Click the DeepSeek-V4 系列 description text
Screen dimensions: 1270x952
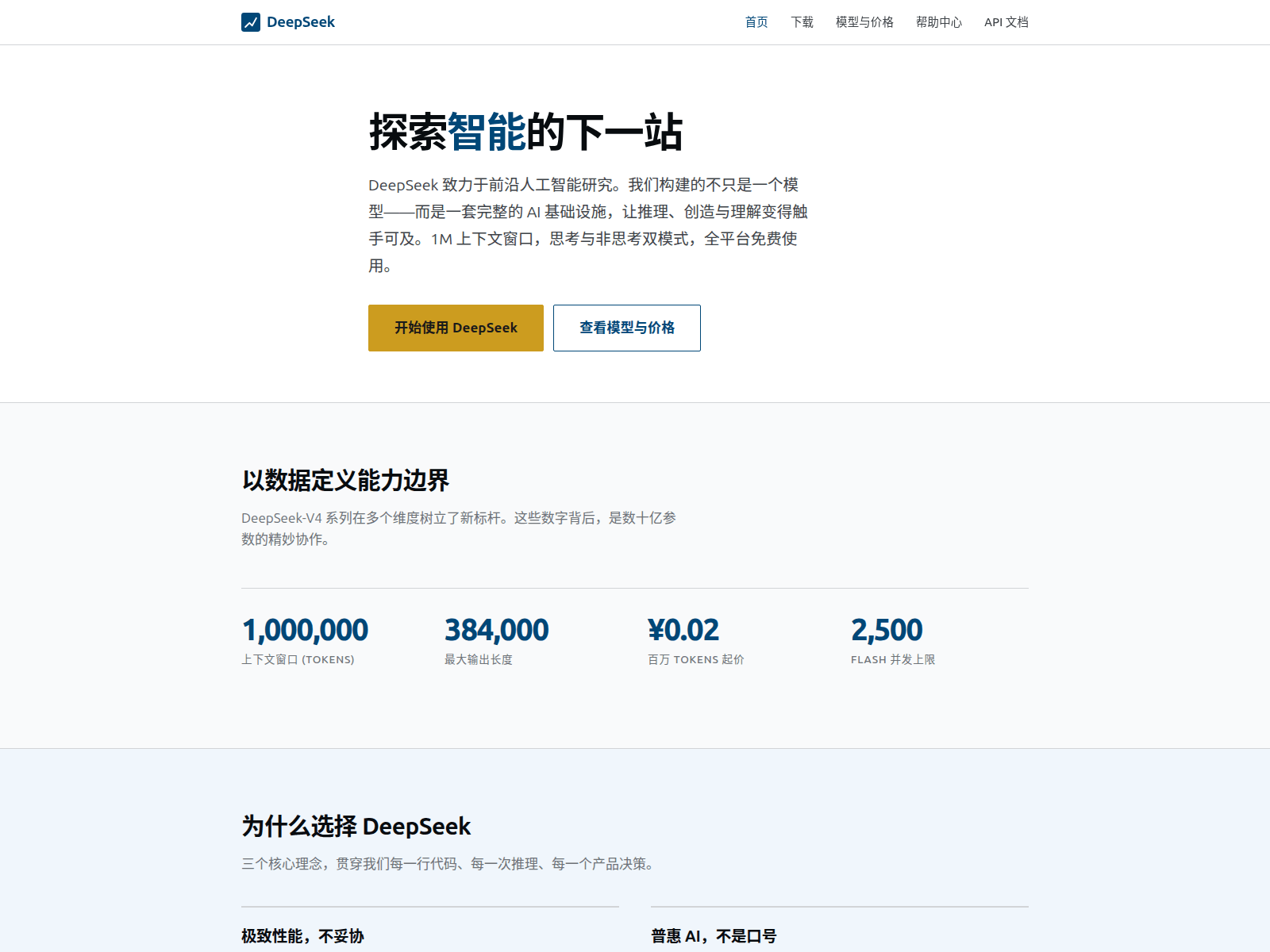tap(459, 528)
